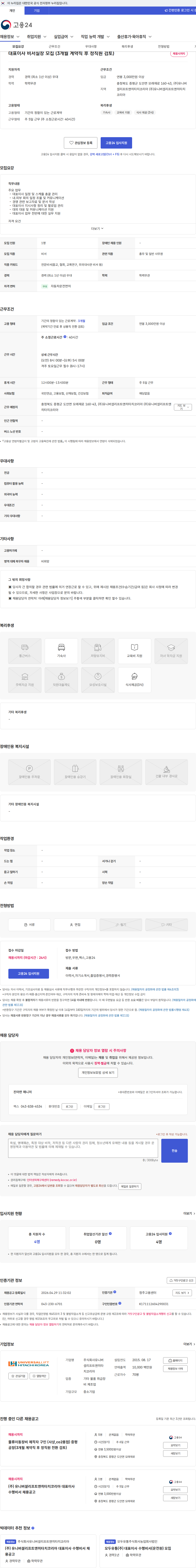Click the top blue 고용24 입사지원 button

point(116,143)
